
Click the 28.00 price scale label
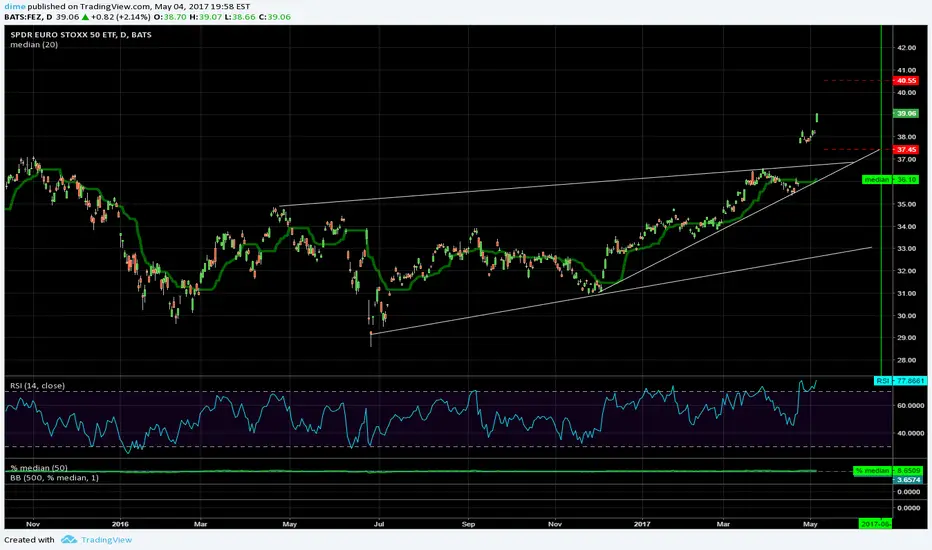(906, 360)
